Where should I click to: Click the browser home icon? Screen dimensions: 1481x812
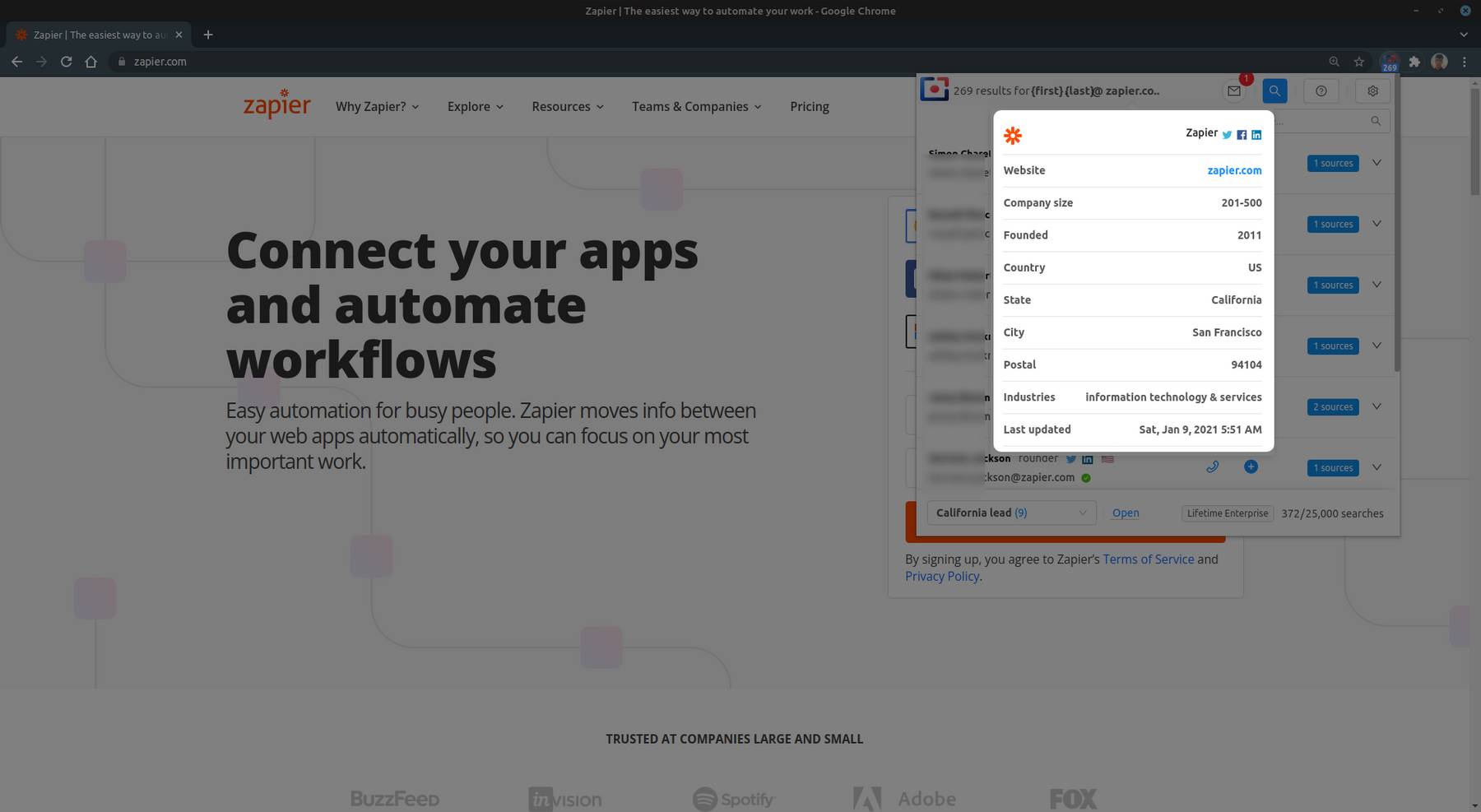coord(91,62)
